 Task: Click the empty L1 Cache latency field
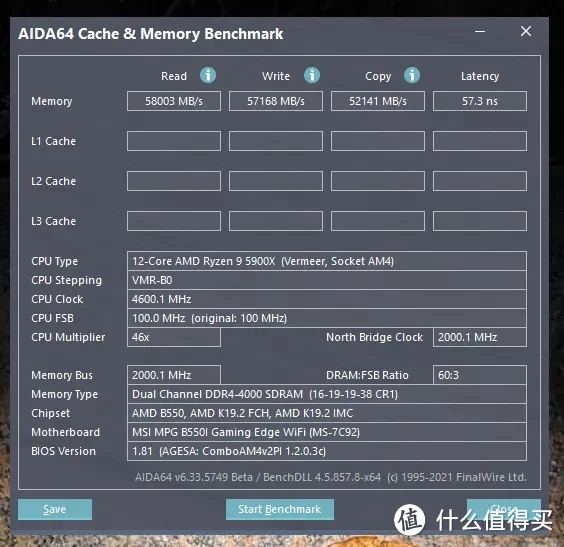tap(480, 141)
